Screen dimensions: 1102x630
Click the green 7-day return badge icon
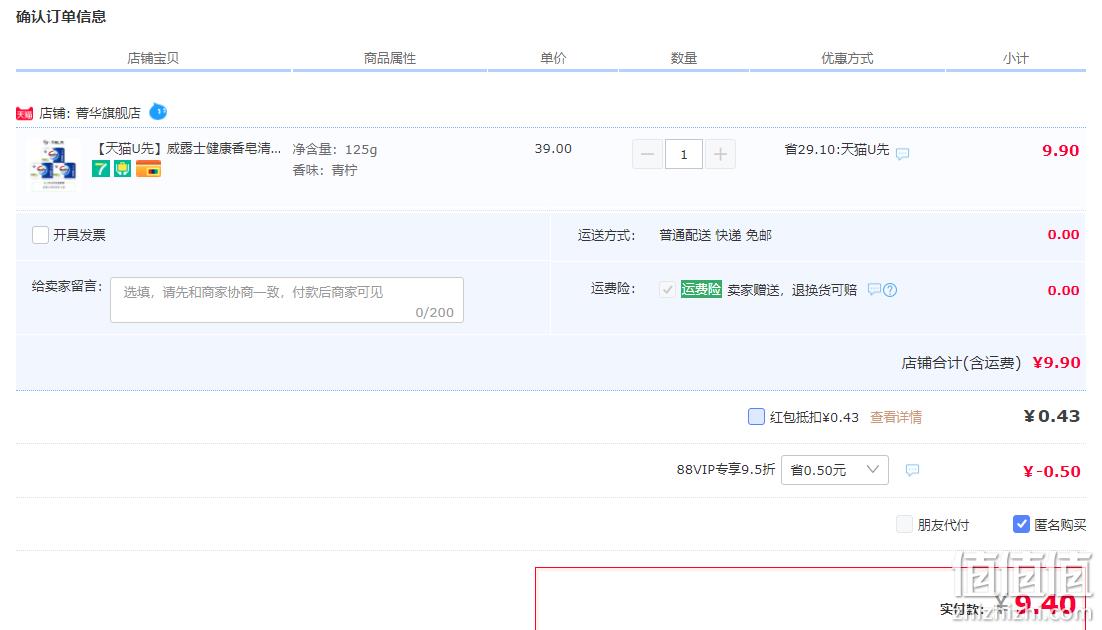101,169
